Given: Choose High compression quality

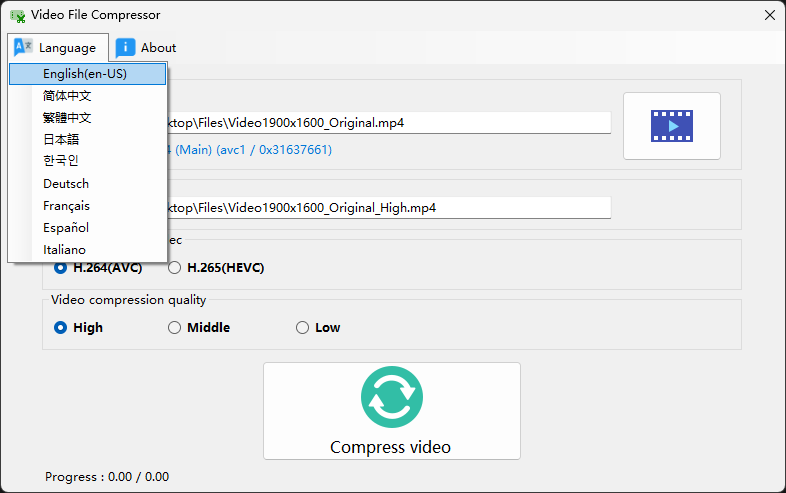Looking at the screenshot, I should [x=78, y=327].
